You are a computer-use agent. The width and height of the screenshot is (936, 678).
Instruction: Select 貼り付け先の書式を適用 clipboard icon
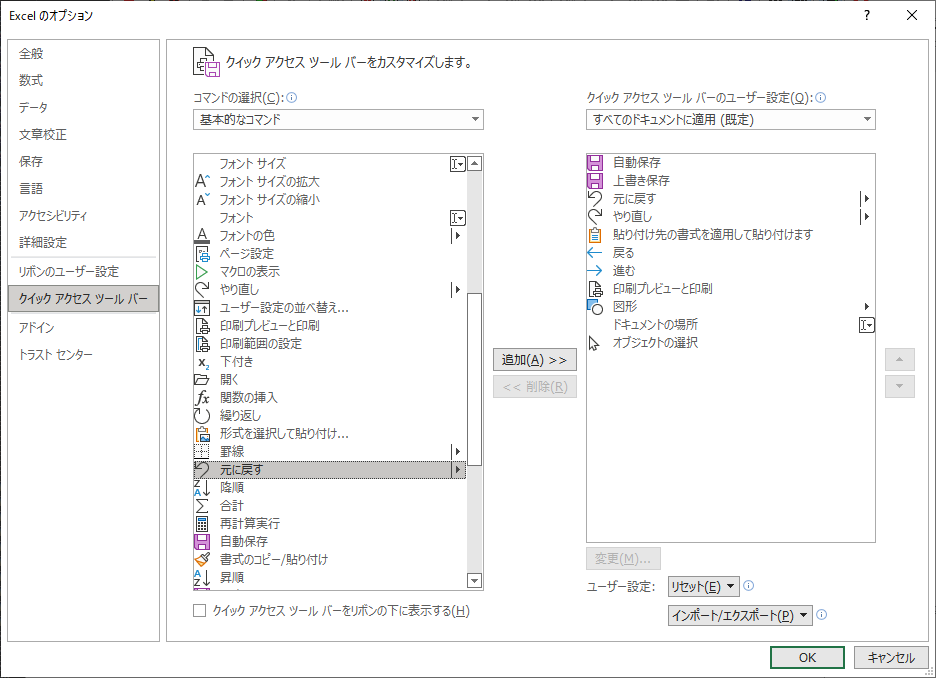[x=595, y=235]
